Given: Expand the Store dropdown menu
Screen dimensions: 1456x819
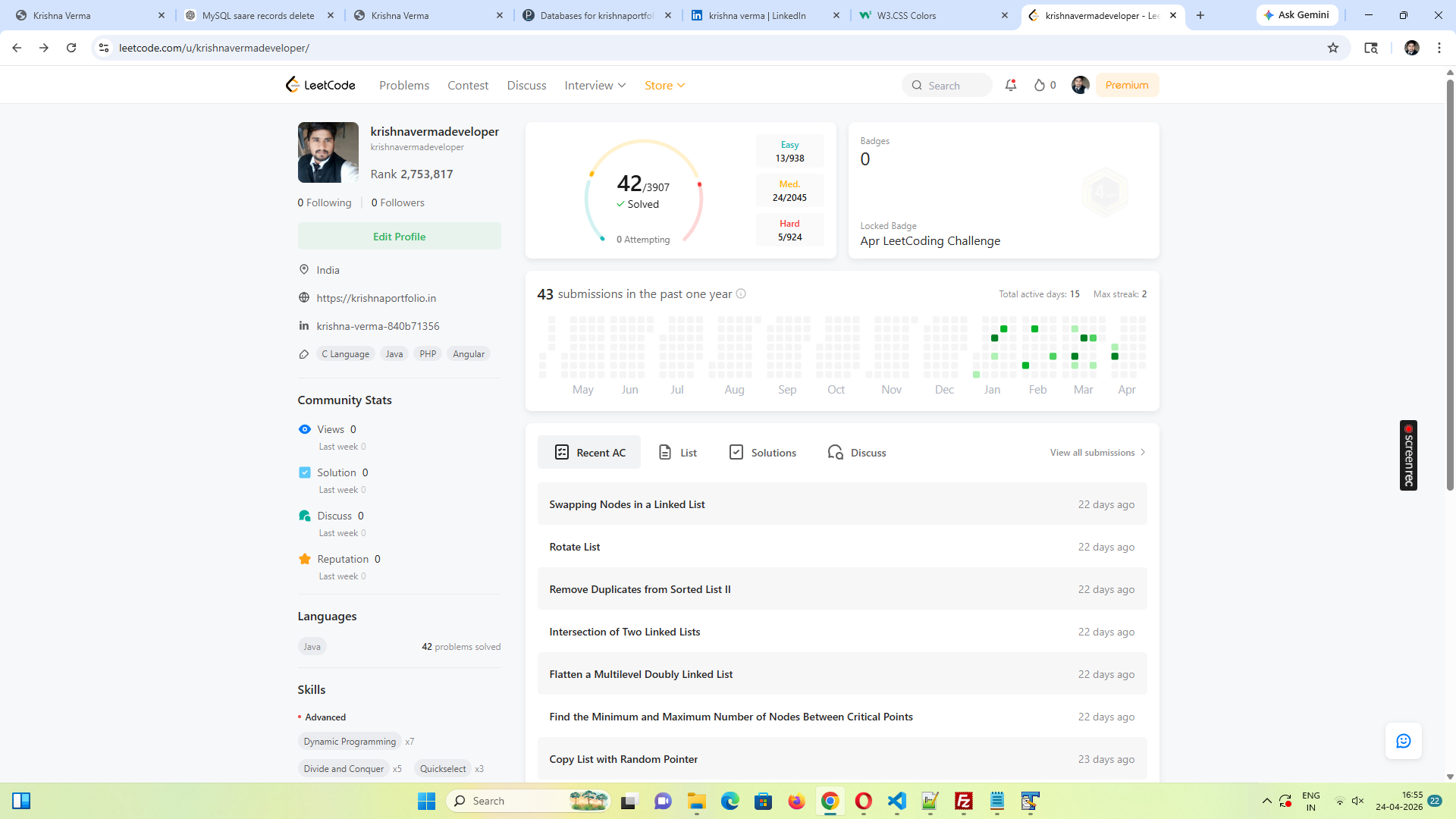Looking at the screenshot, I should coord(664,86).
